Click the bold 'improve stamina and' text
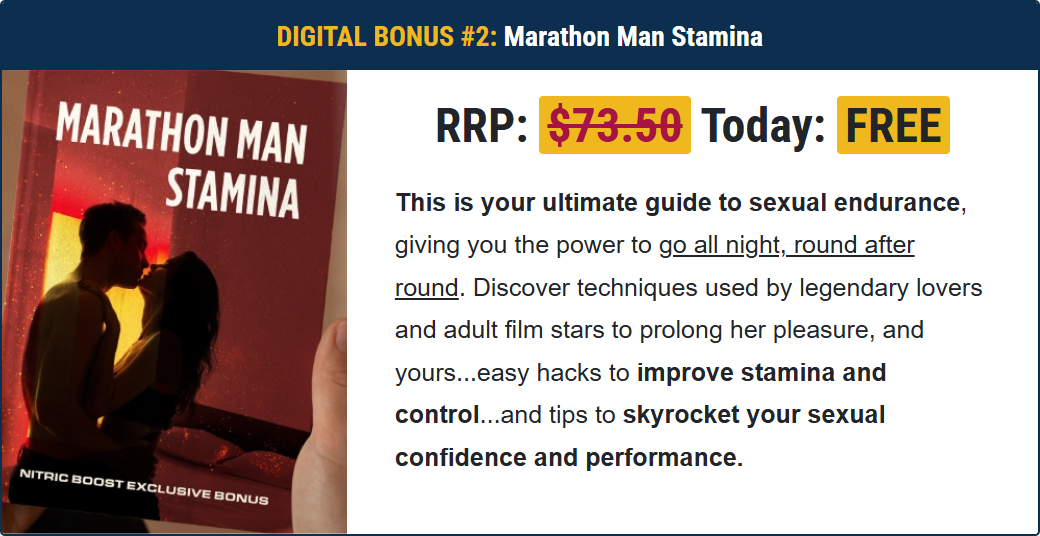 pyautogui.click(x=761, y=373)
